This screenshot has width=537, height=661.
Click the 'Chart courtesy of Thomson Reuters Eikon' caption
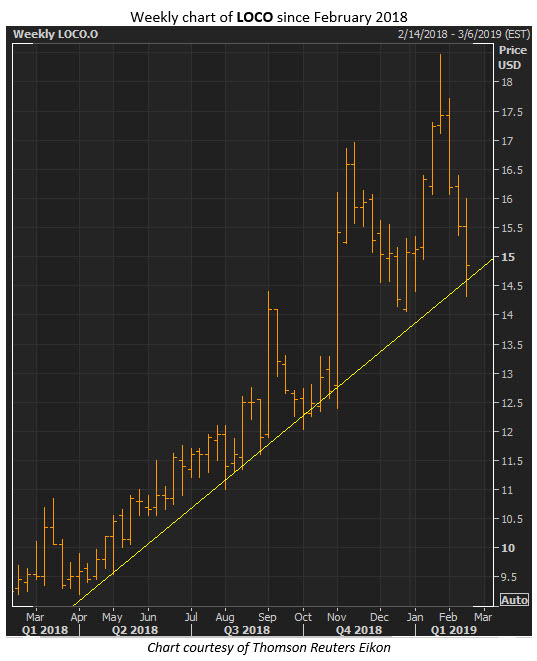coord(268,647)
